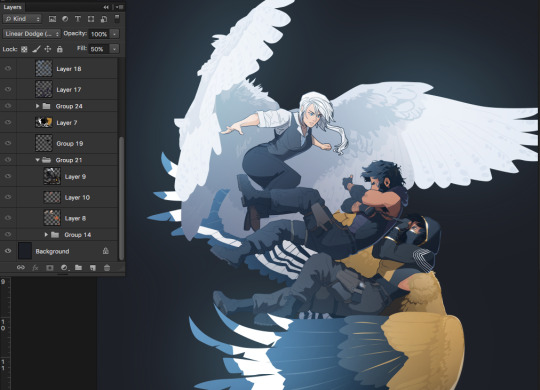Toggle visibility of Layer 7
The width and height of the screenshot is (540, 390).
(8, 122)
